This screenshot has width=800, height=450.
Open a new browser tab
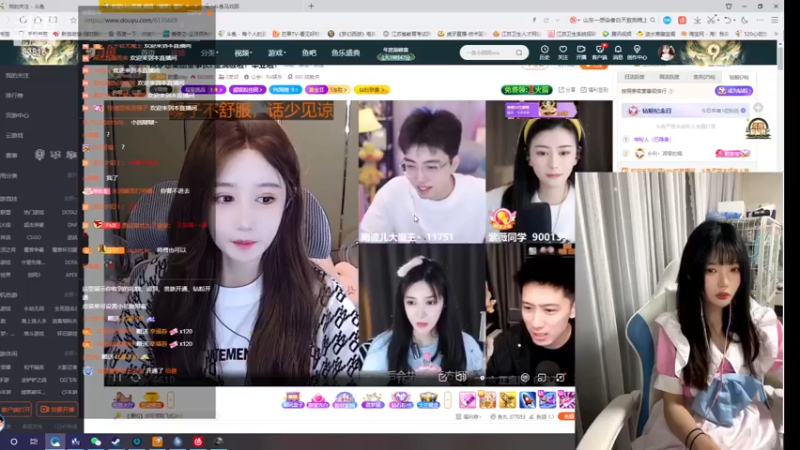(311, 6)
